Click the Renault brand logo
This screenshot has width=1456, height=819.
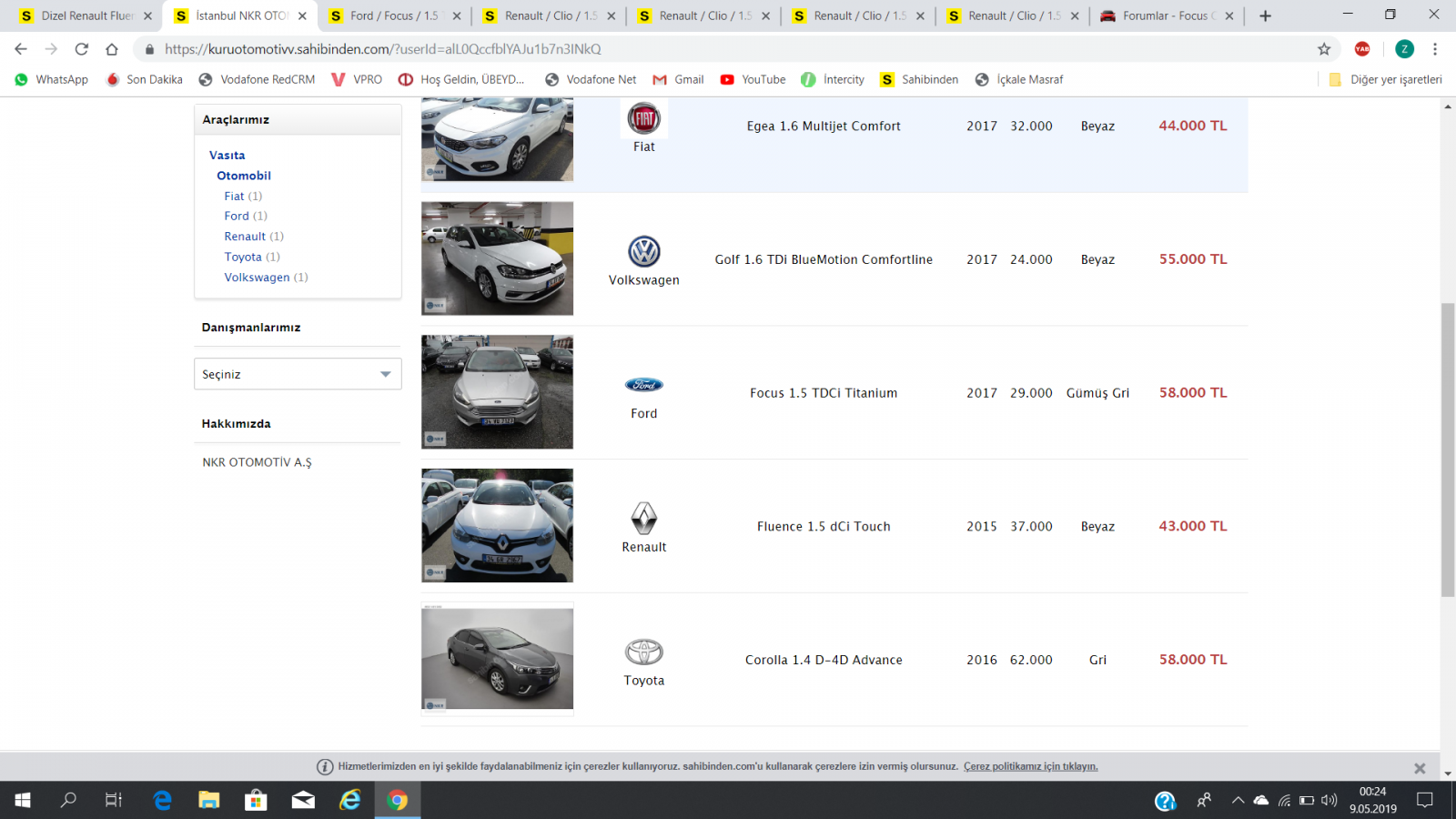pos(644,519)
